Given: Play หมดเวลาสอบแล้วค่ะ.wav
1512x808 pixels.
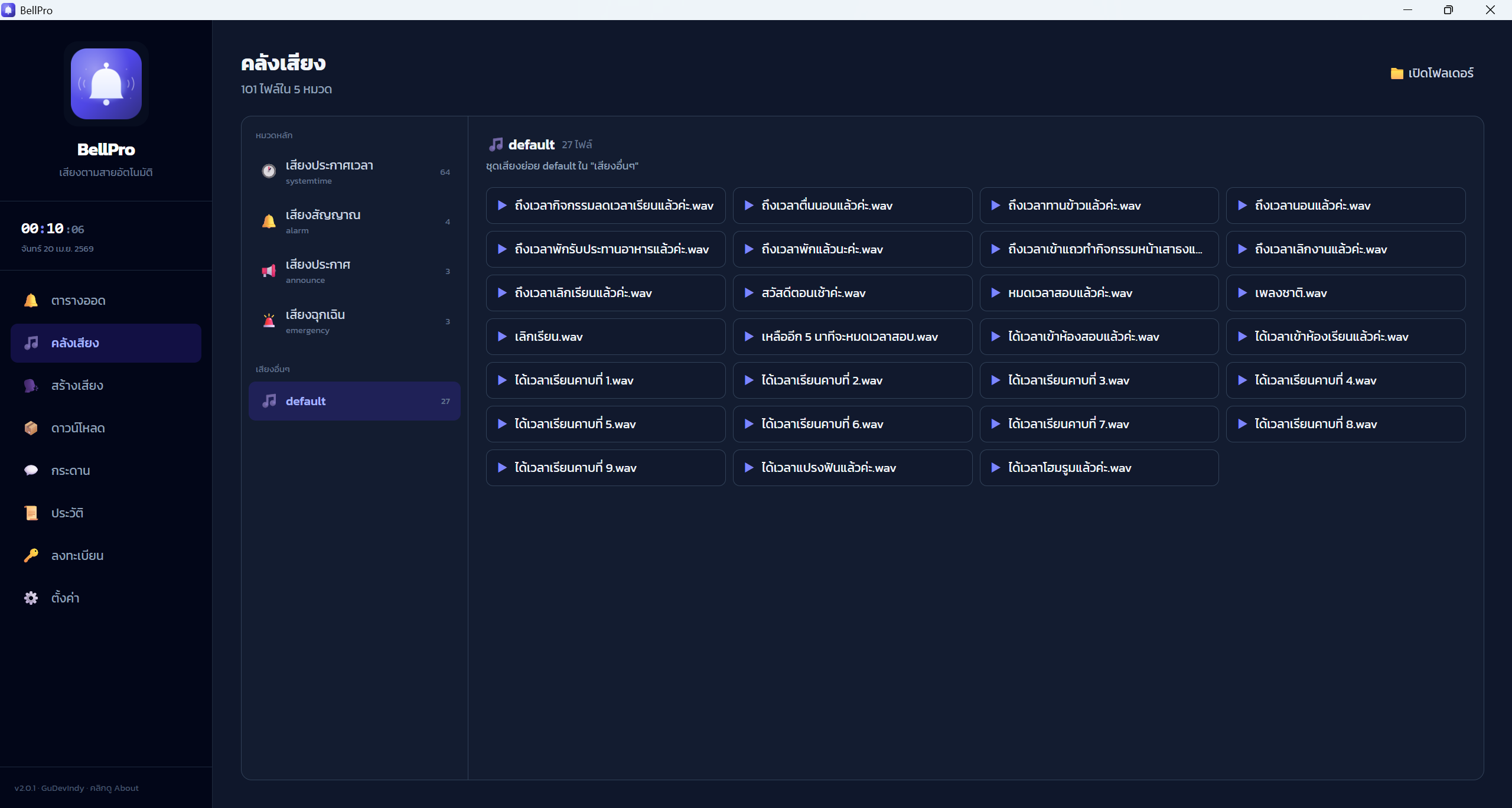Looking at the screenshot, I should coord(1099,293).
